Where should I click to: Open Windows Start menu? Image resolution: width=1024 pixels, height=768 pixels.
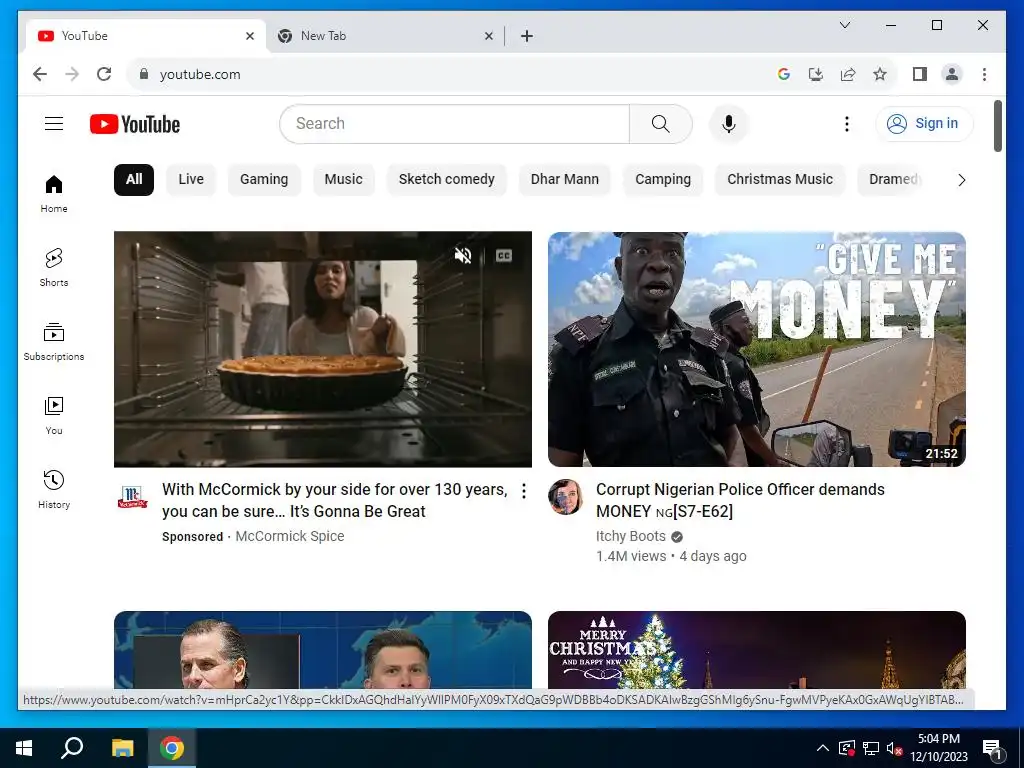tap(24, 748)
